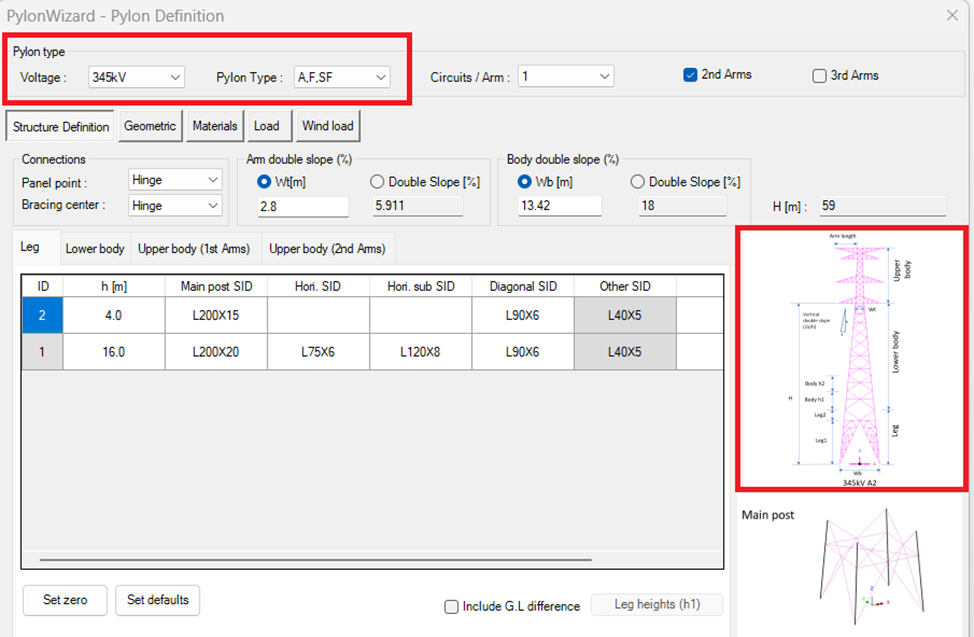Expand the Pylon Type combo box
This screenshot has height=637, width=974.
coord(342,77)
